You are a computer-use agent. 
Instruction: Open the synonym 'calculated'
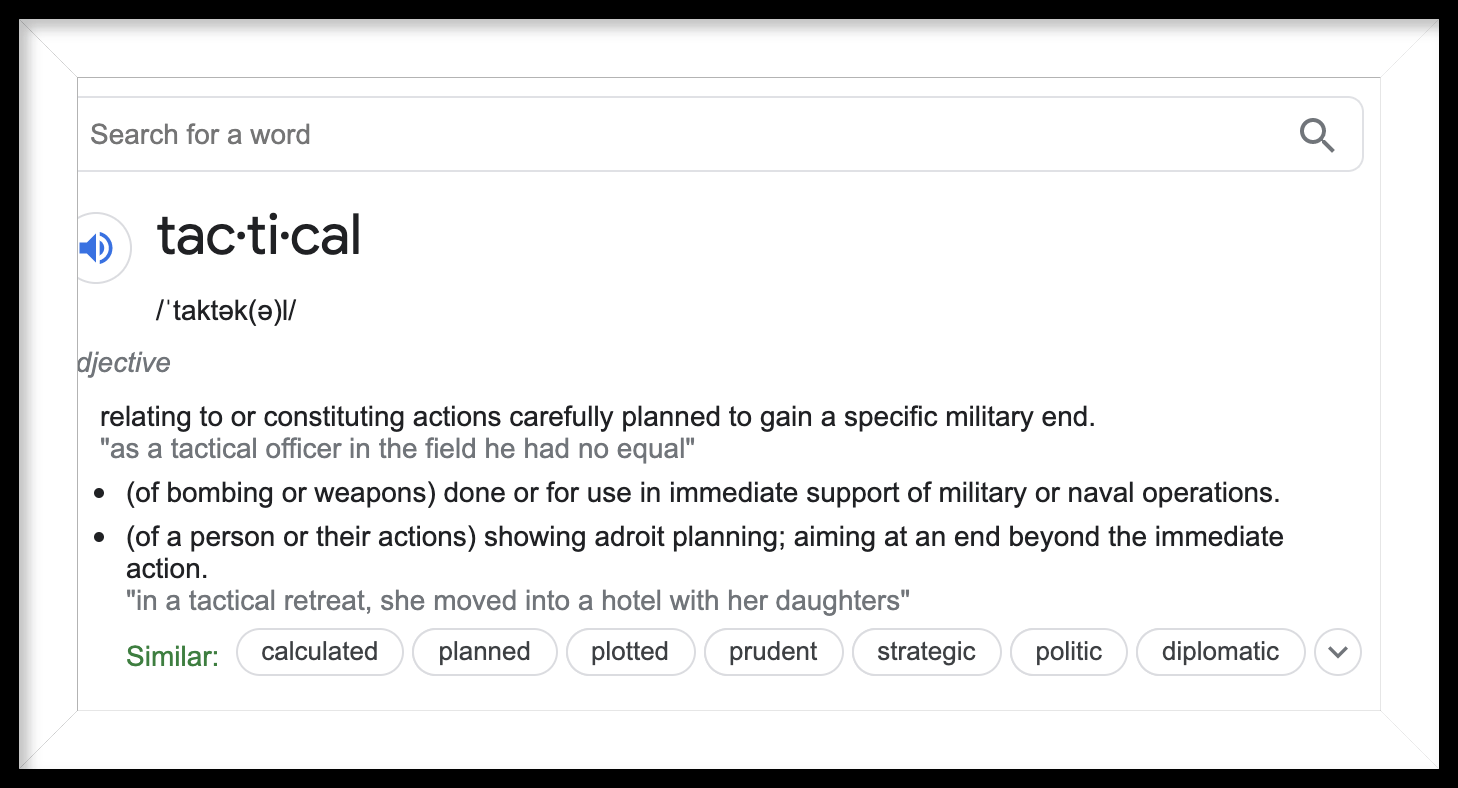click(319, 652)
